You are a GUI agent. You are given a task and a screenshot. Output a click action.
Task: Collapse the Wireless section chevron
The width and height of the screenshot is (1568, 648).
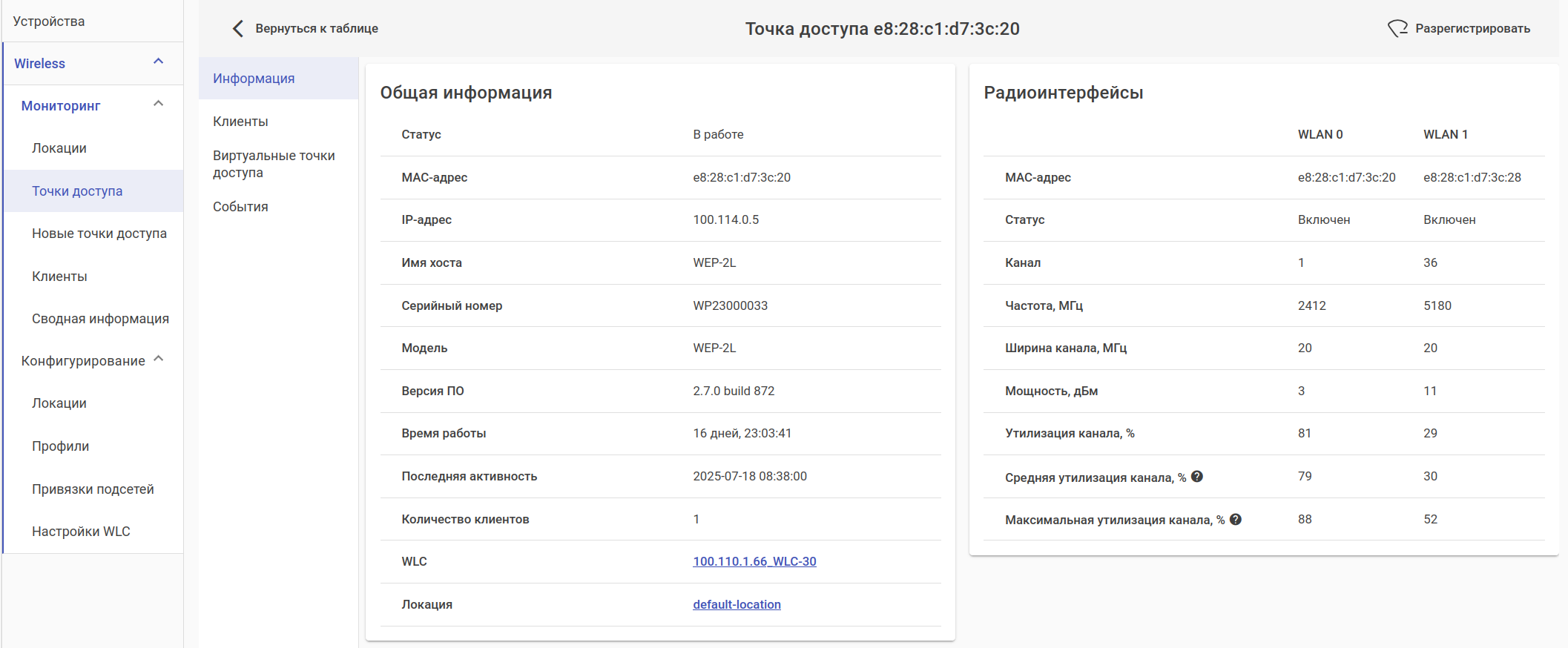(158, 62)
